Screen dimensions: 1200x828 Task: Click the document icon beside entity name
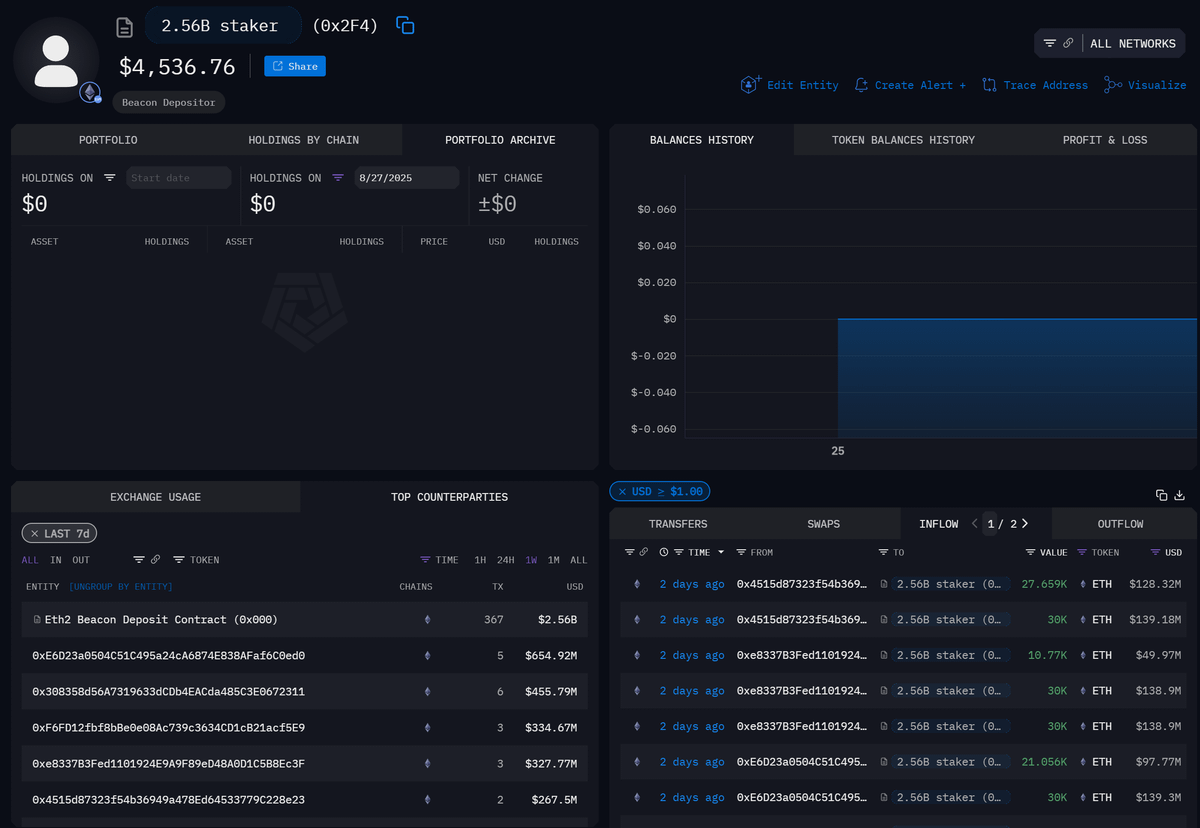(125, 27)
